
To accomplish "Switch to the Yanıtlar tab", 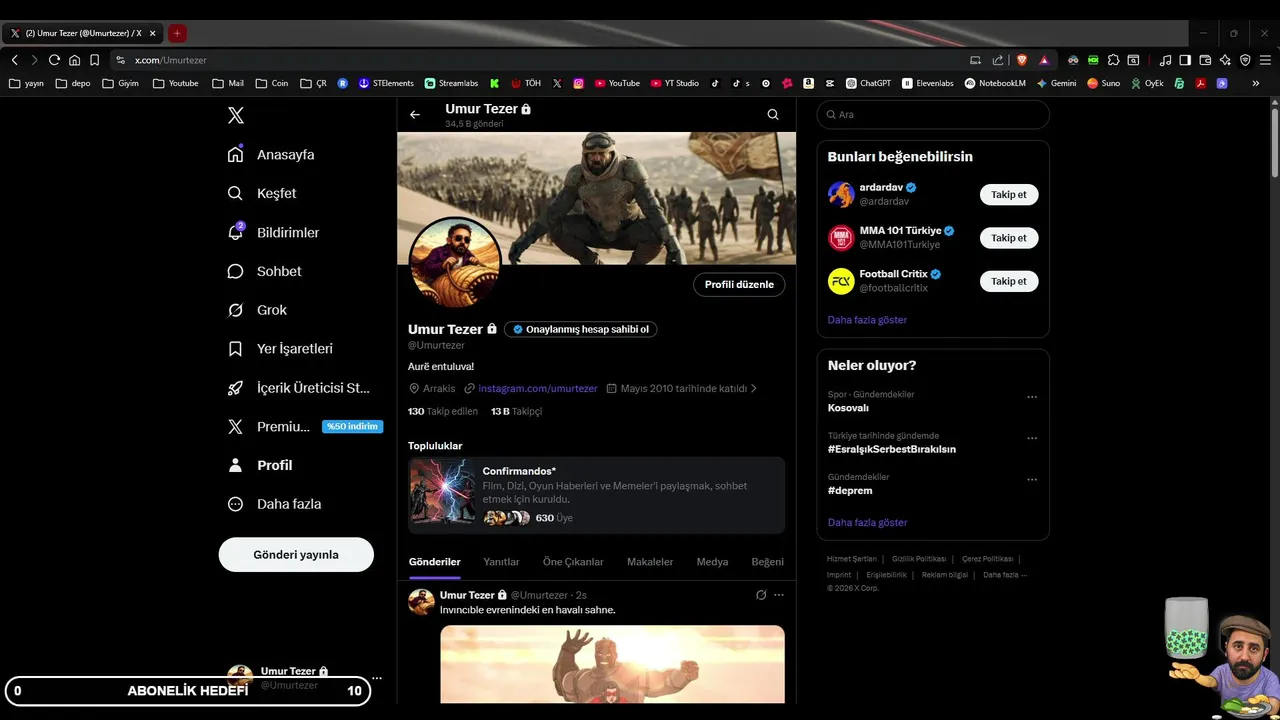I will [x=501, y=562].
